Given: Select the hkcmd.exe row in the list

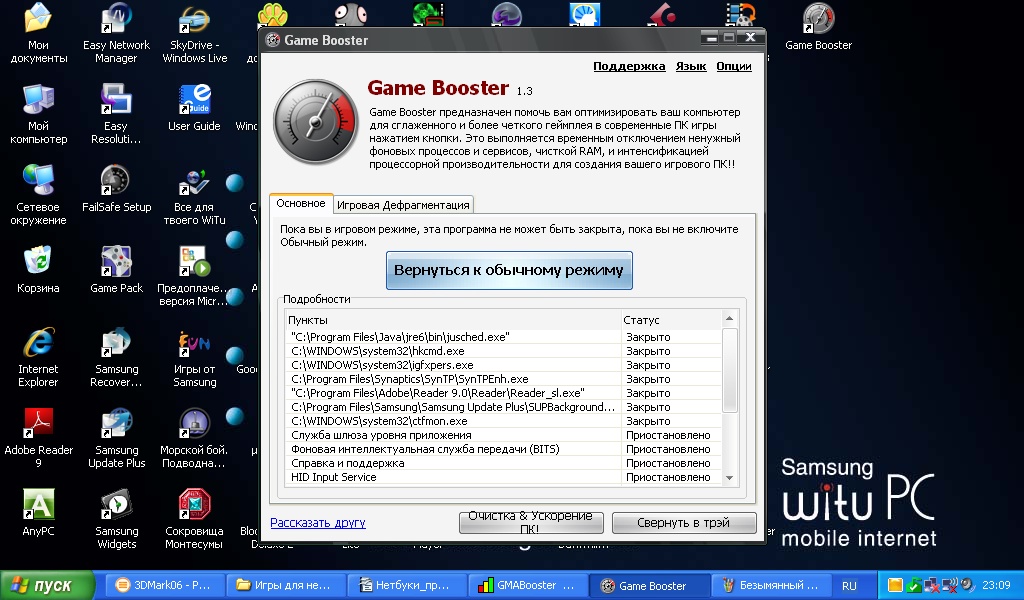Looking at the screenshot, I should (504, 351).
